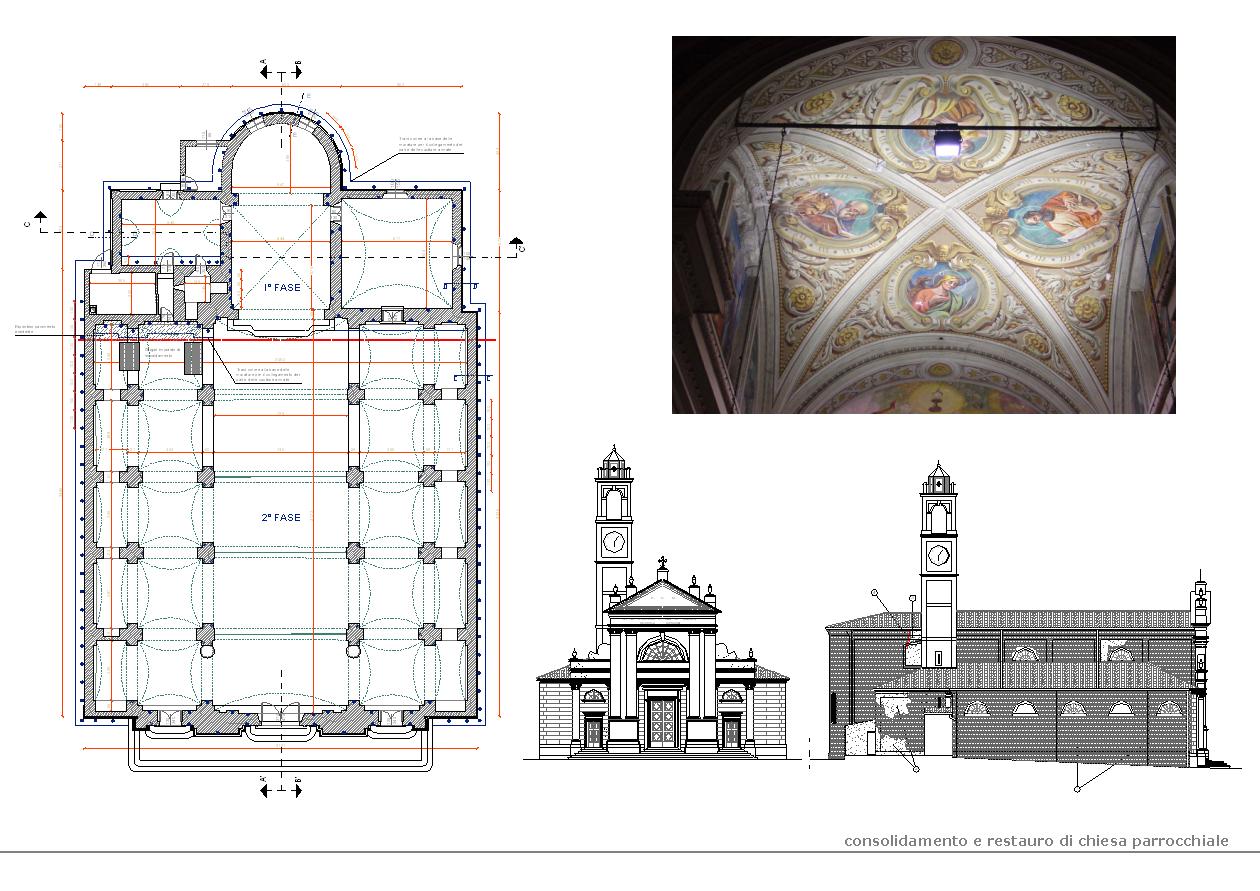Select the right side door on the front facade
The image size is (1260, 891).
731,733
